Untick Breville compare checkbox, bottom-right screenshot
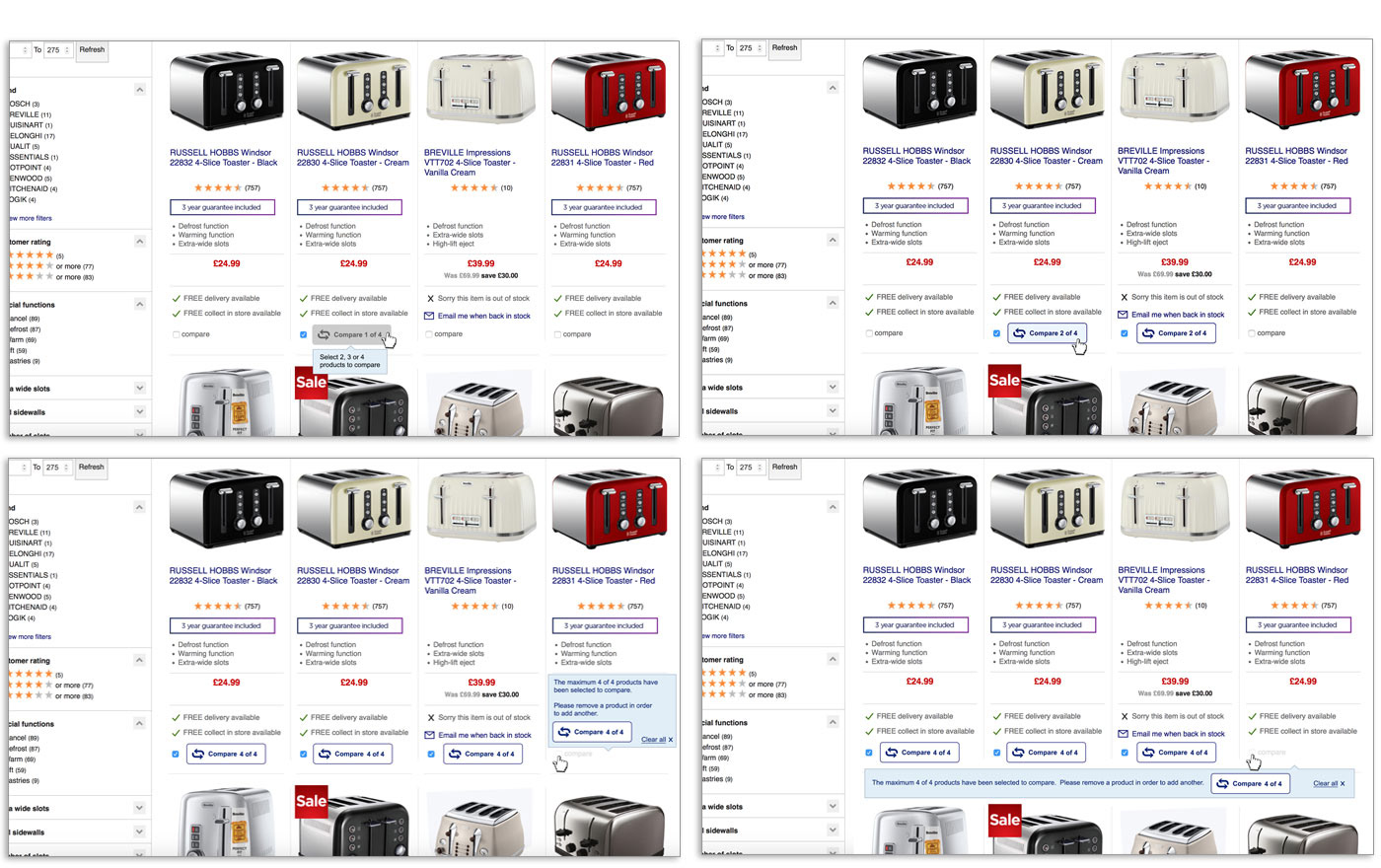The height and width of the screenshot is (868, 1381). (1125, 753)
